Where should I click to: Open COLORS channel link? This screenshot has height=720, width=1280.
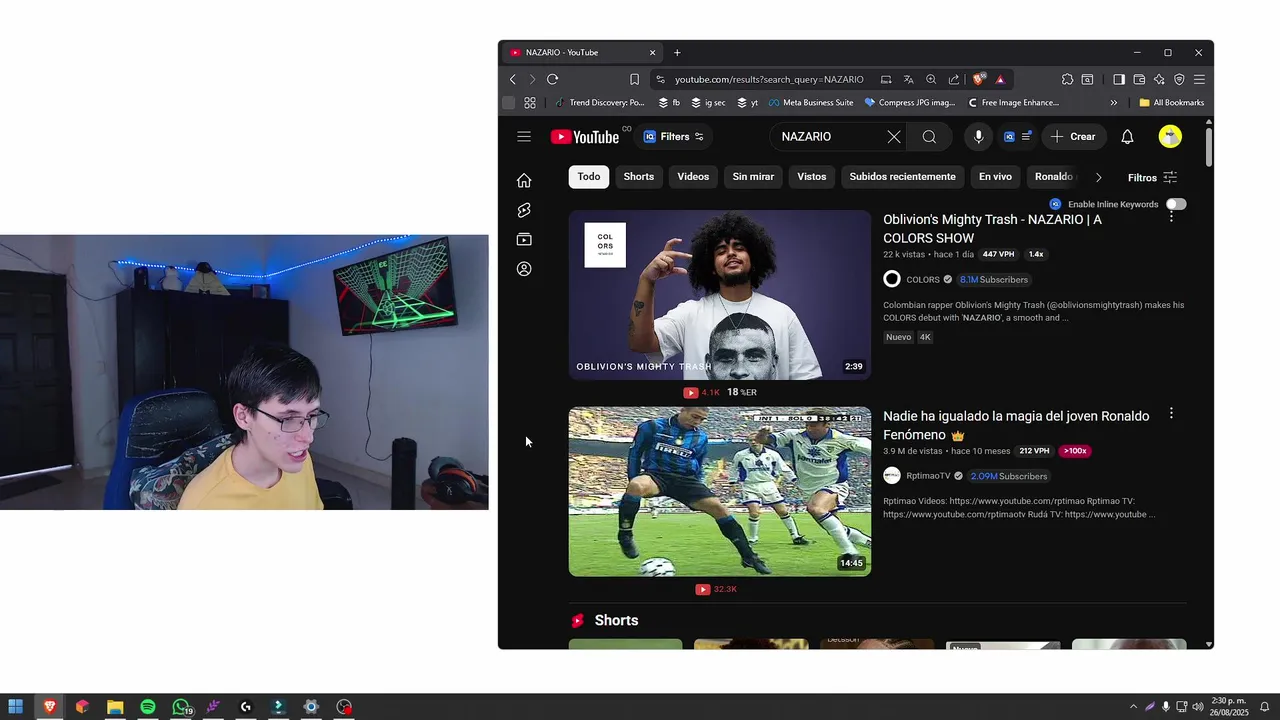click(x=922, y=280)
